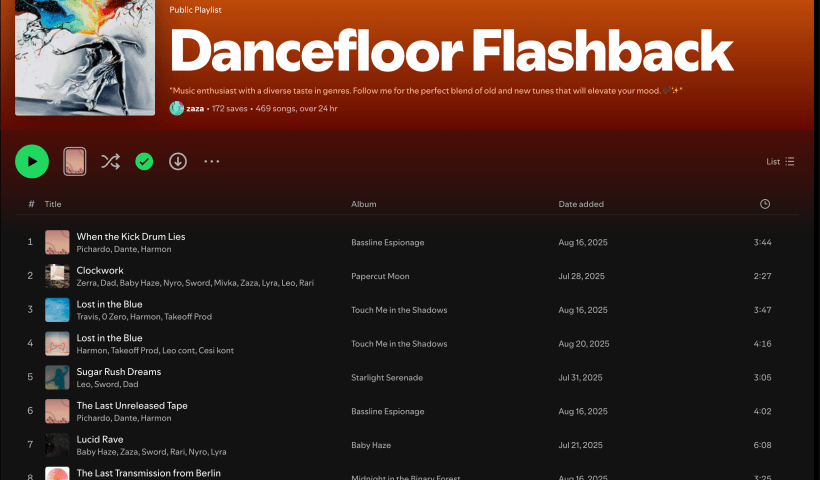Sort by the Album column header

[363, 204]
